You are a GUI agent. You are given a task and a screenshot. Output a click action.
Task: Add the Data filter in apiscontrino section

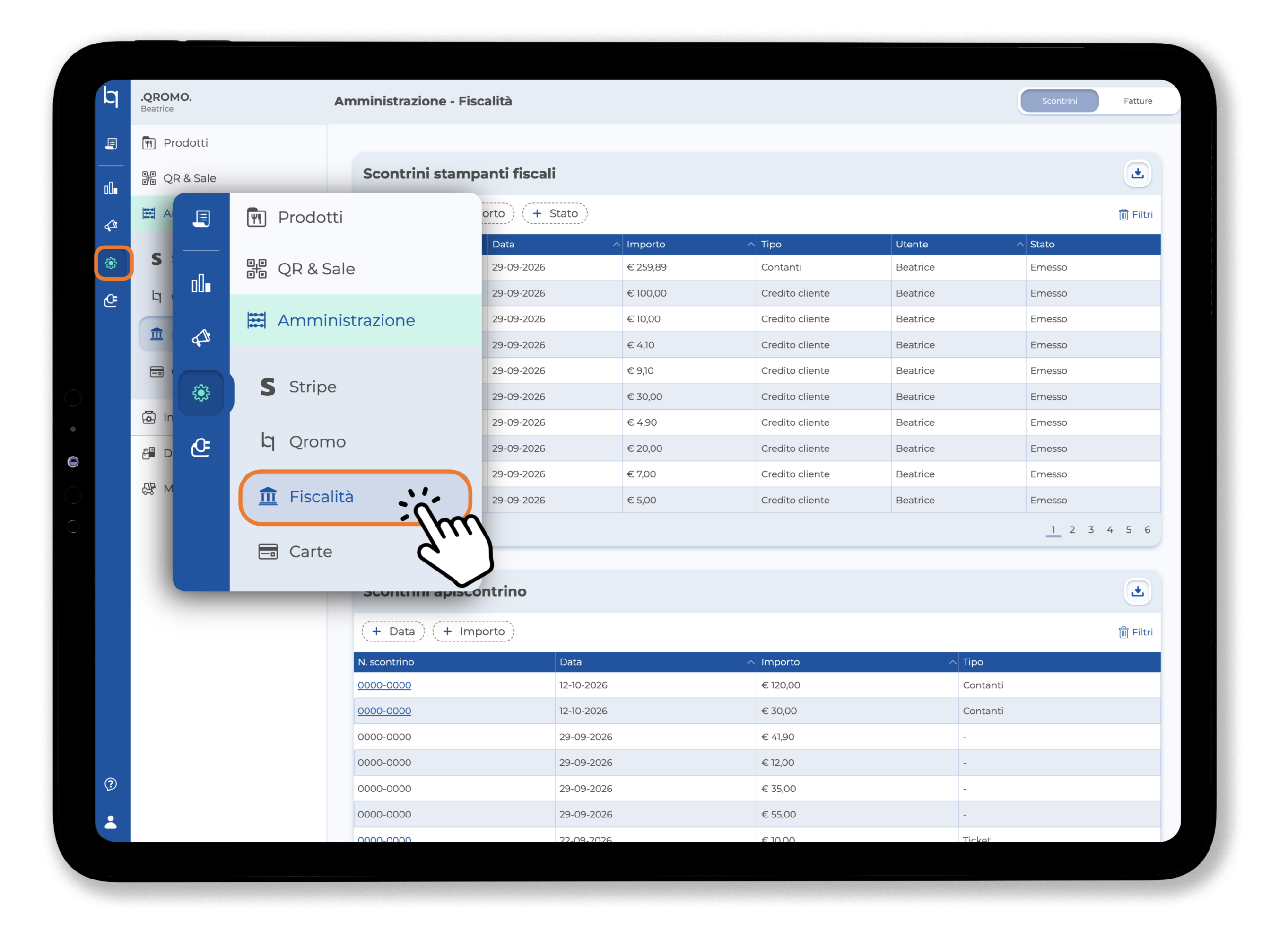[393, 631]
